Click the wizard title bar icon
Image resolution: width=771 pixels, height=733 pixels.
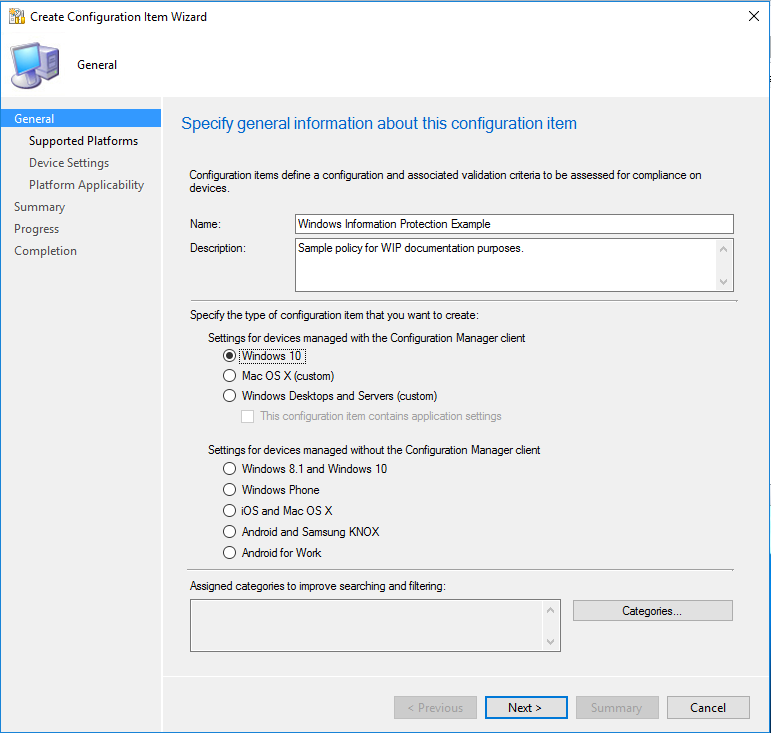(16, 17)
